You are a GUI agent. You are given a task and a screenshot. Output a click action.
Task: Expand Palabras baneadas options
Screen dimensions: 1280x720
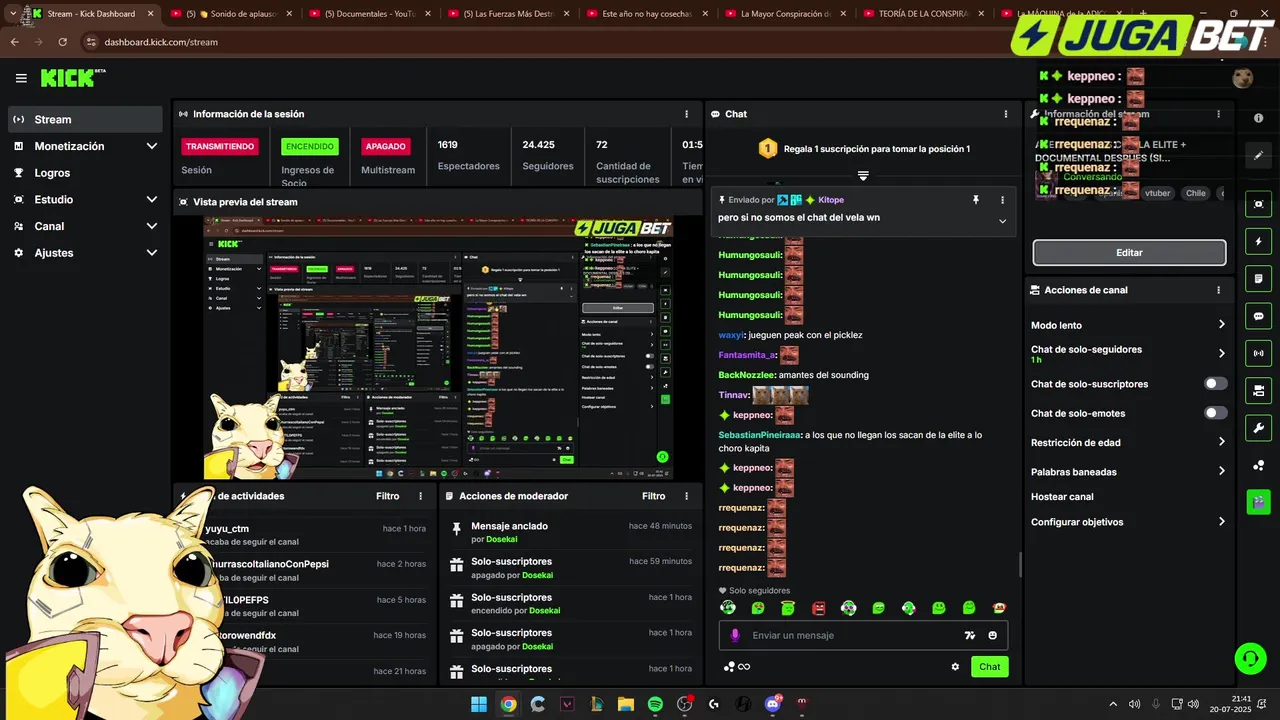pyautogui.click(x=1221, y=471)
